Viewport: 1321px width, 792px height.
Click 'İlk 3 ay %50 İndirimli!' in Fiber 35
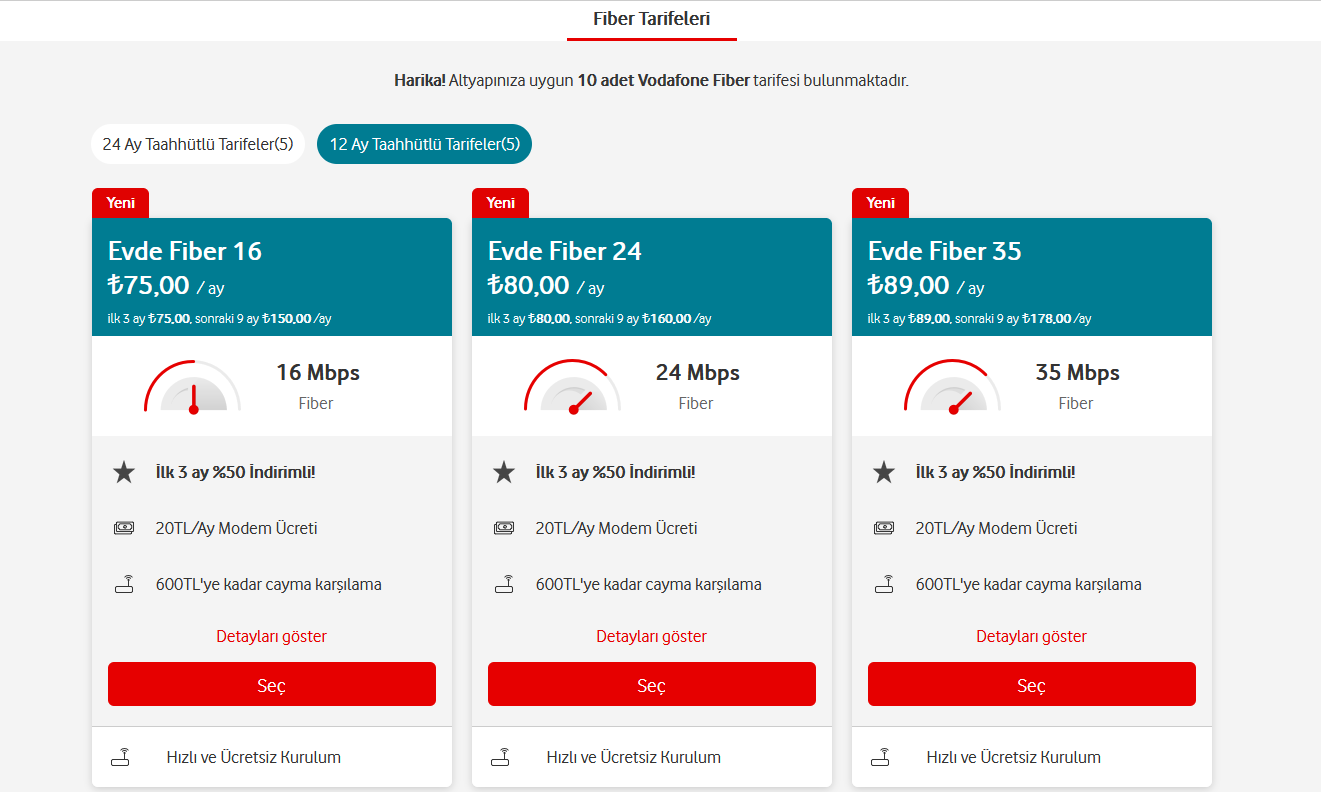click(x=996, y=472)
